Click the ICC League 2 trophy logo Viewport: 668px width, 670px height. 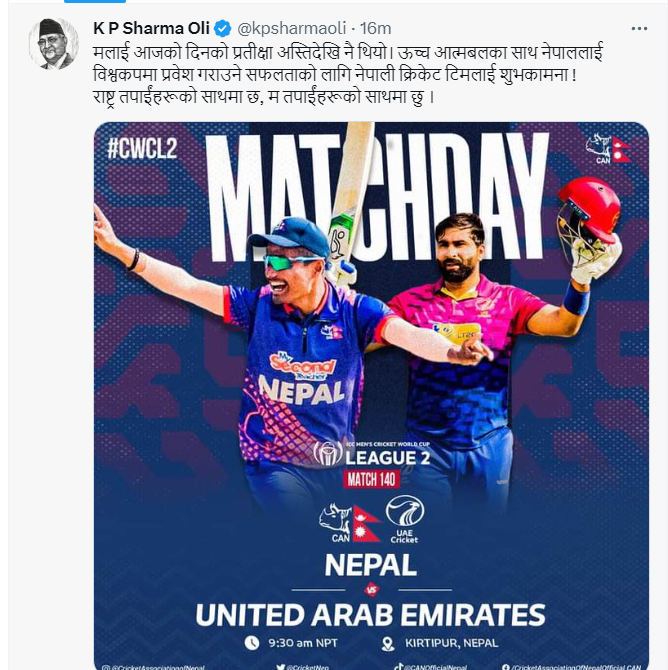pos(328,453)
